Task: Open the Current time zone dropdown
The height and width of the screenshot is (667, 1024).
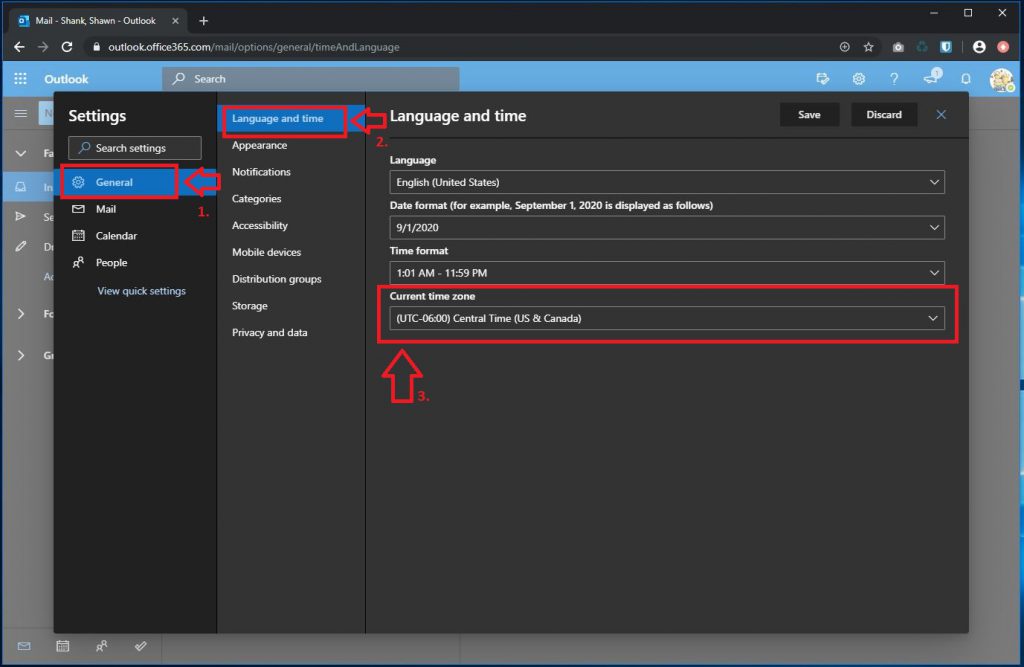Action: coord(667,318)
